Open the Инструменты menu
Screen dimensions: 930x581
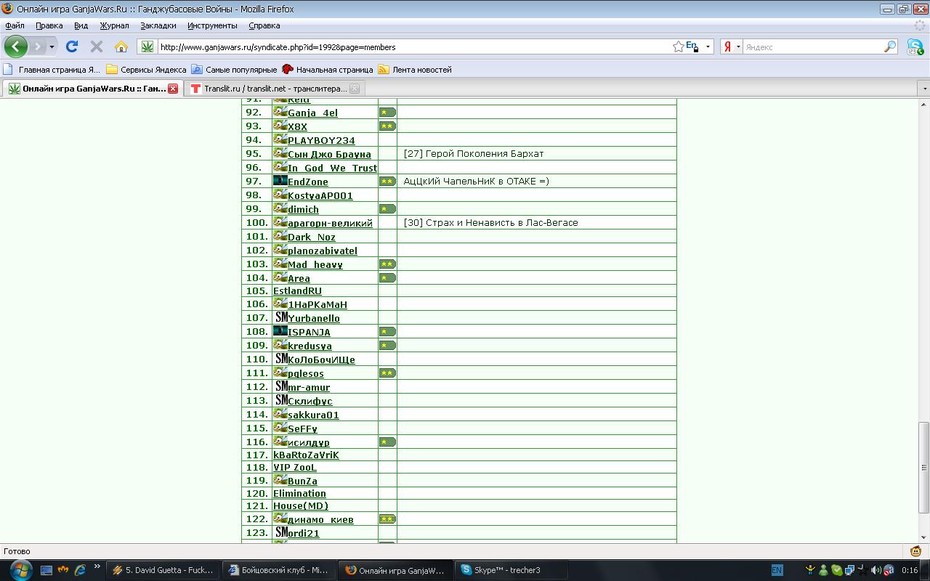click(x=212, y=25)
